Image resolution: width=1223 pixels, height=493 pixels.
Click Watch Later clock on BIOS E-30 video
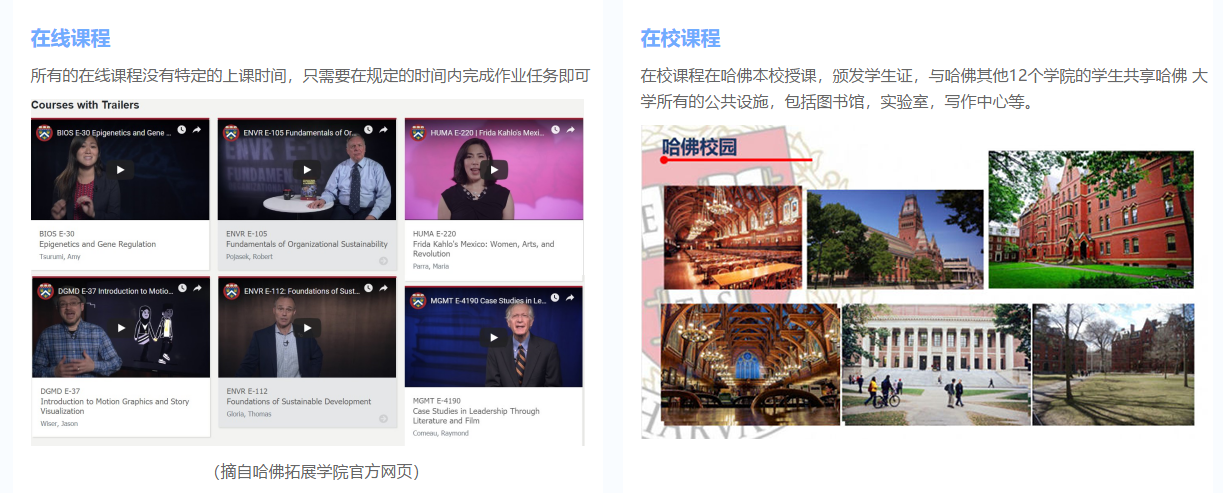click(x=182, y=130)
